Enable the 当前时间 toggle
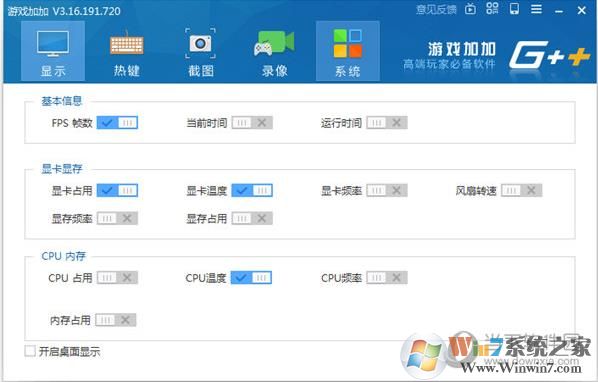This screenshot has width=598, height=382. pyautogui.click(x=252, y=123)
